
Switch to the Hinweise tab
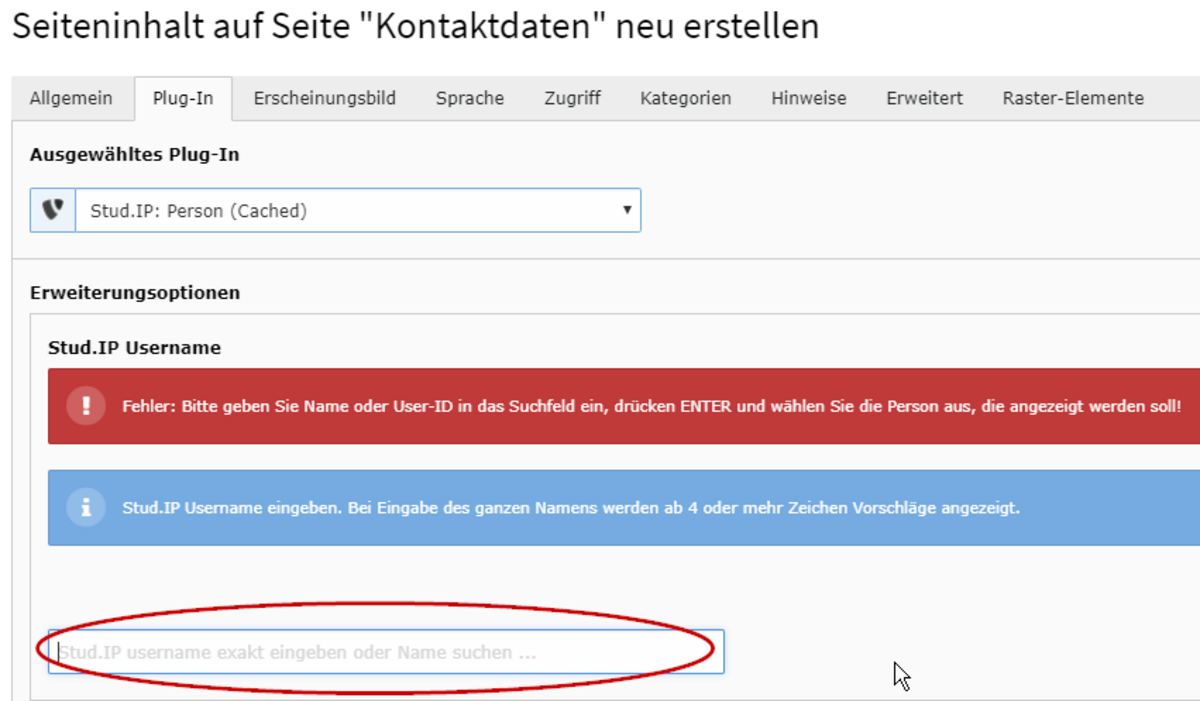tap(808, 98)
